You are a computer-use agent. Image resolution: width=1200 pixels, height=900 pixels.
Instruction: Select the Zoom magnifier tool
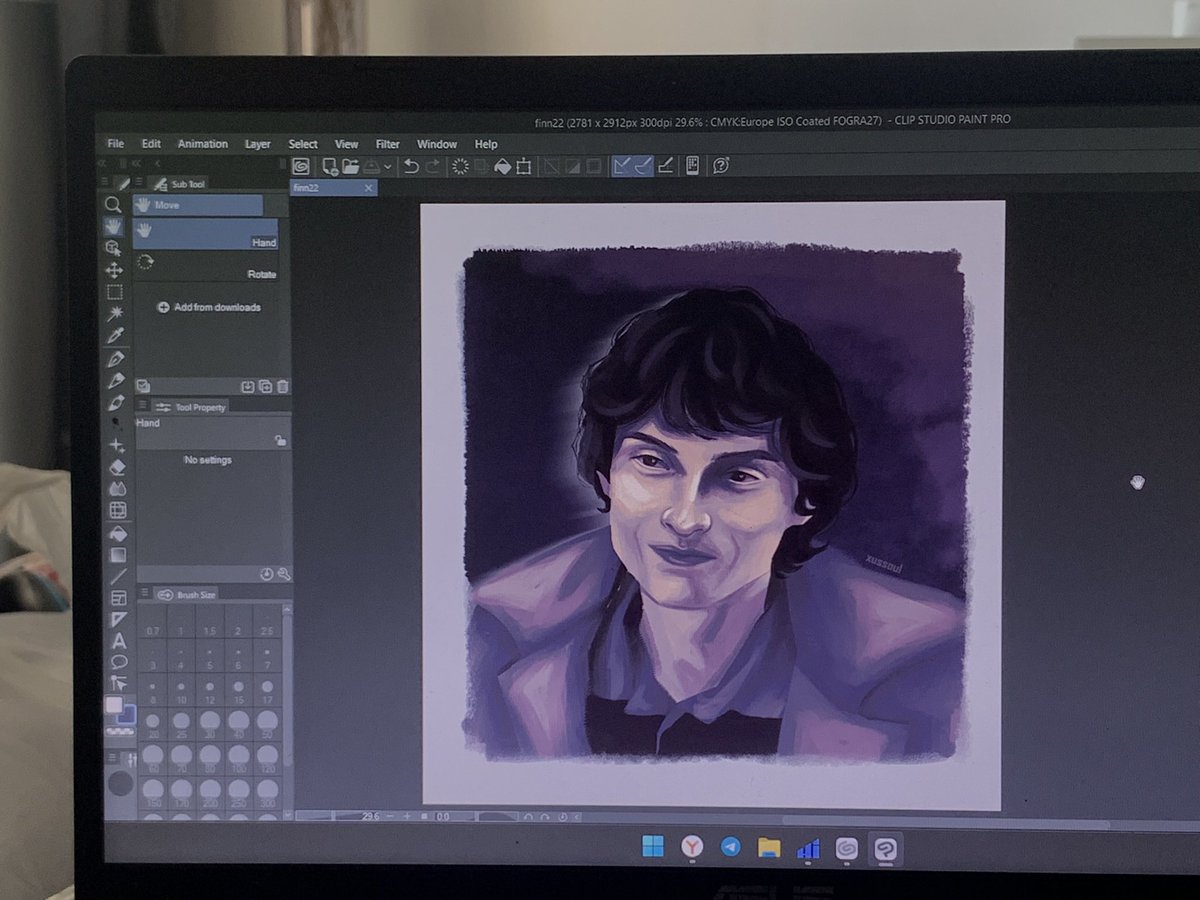[114, 205]
